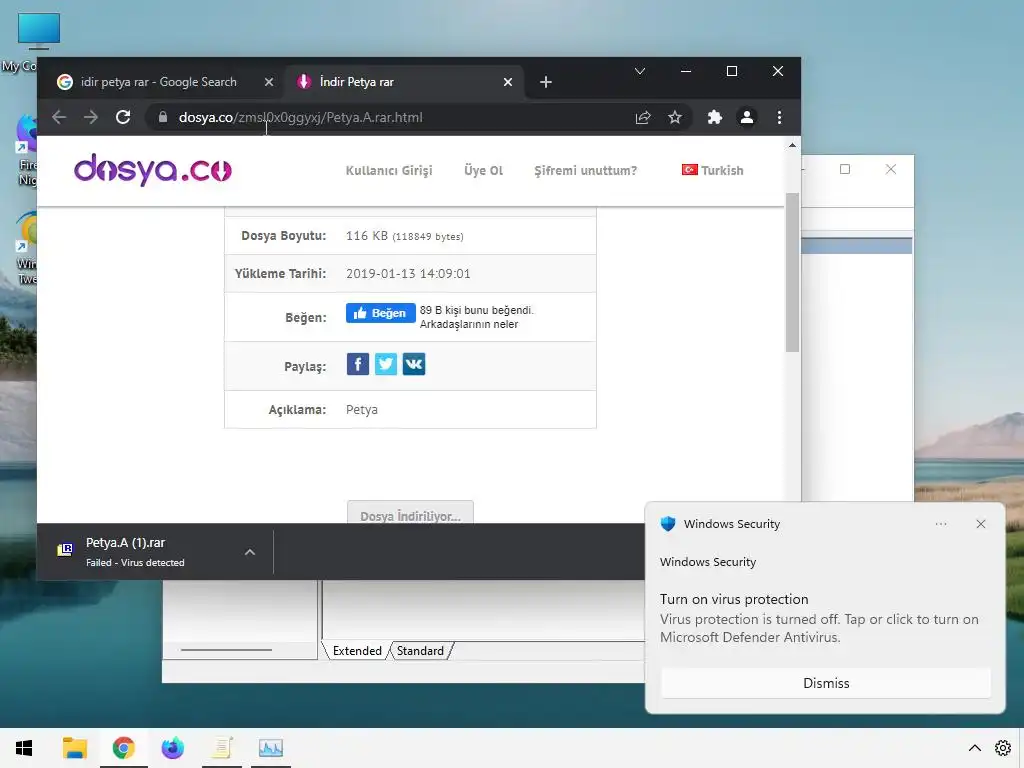Open Windows Security notification options dots
Screen dimensions: 1024x768
[940, 524]
